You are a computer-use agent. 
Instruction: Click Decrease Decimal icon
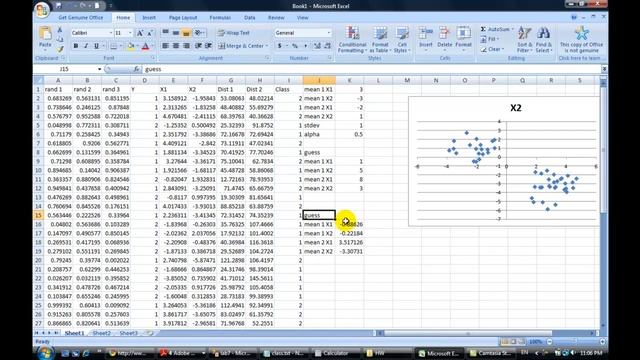click(x=327, y=46)
